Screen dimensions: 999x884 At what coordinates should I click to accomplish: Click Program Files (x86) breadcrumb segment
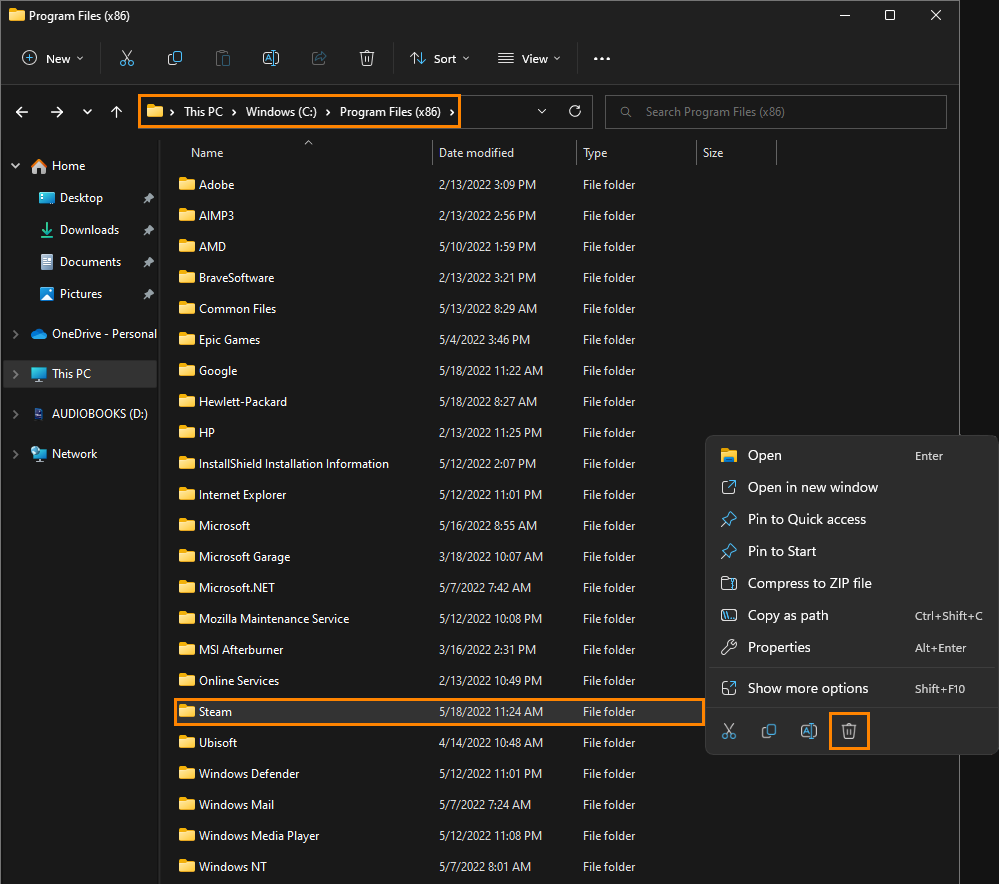pos(390,112)
